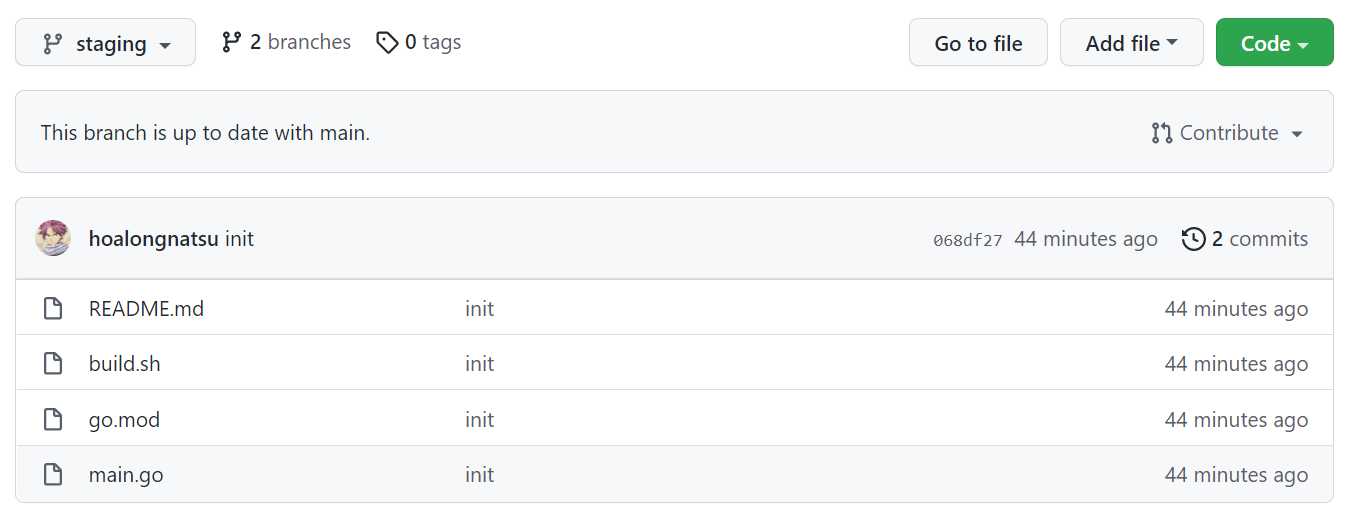Open the green Code dropdown

(1274, 43)
